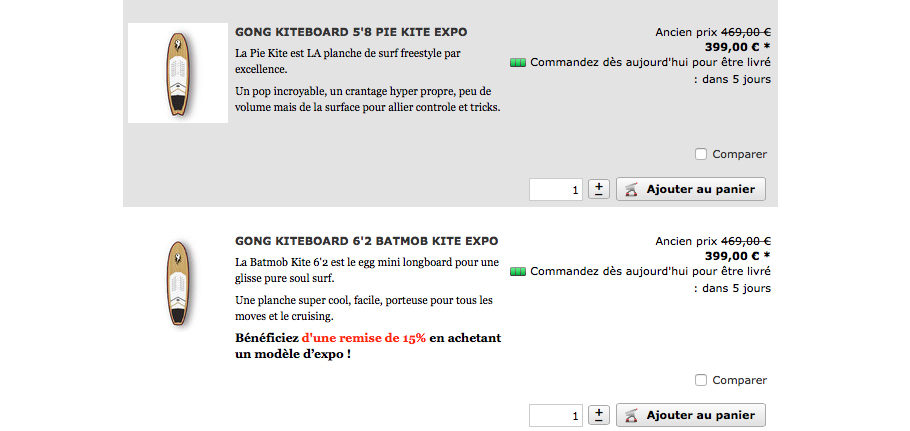The image size is (910, 431).
Task: Open the Batmob Kite 6'2 board thumbnail
Action: click(178, 282)
